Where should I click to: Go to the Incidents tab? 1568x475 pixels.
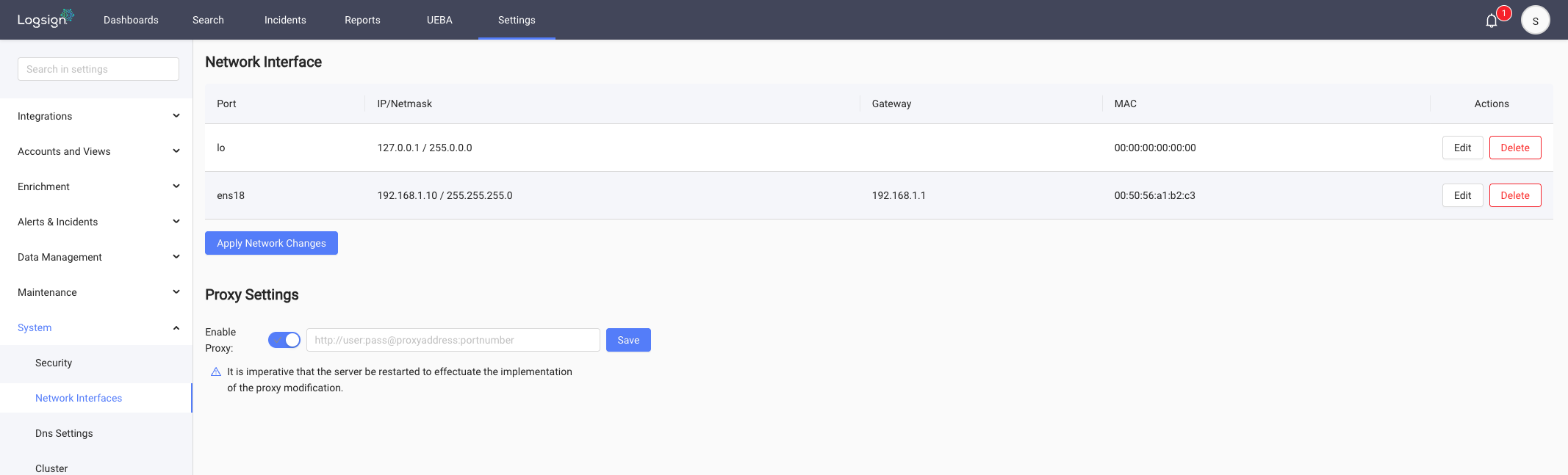(285, 20)
